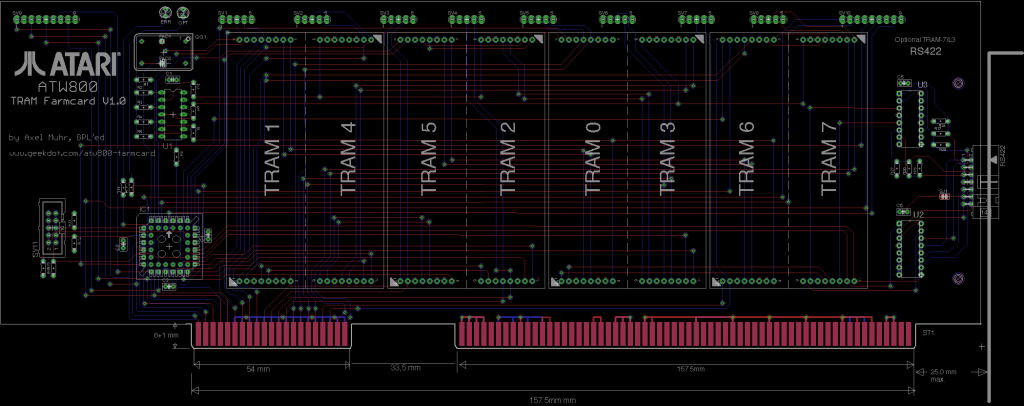Select the TRAM 7 slot label

point(828,160)
